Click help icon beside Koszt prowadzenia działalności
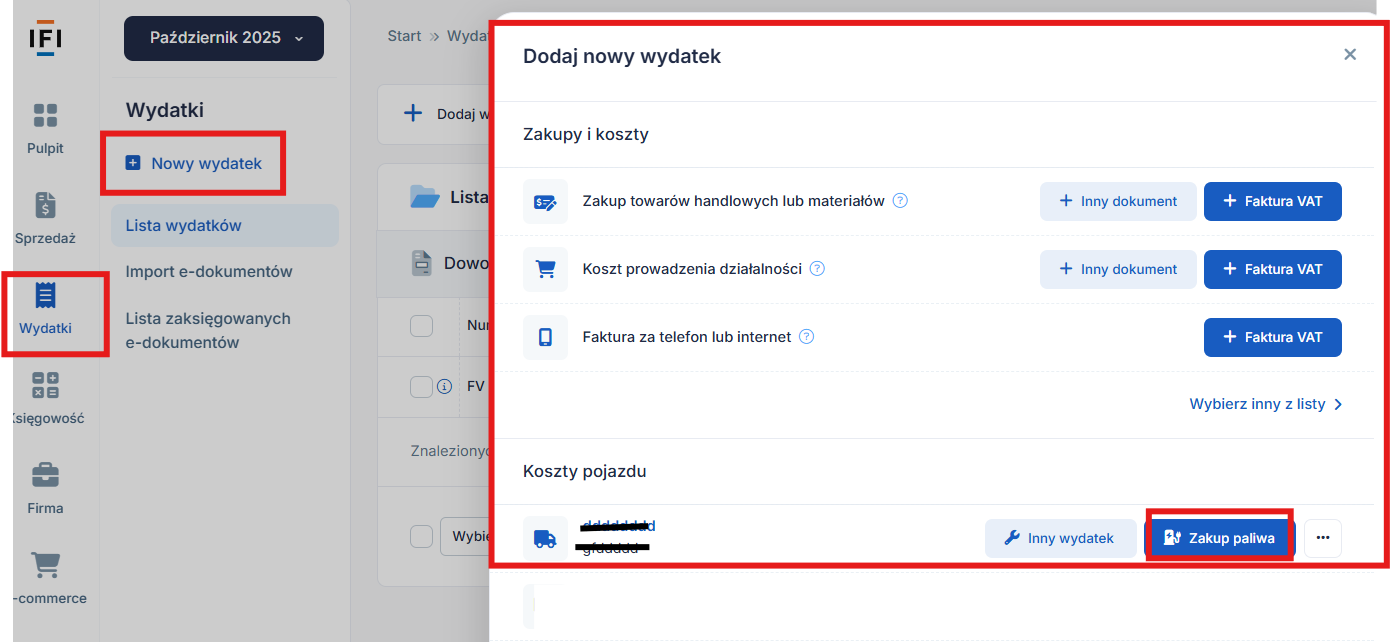Image resolution: width=1390 pixels, height=642 pixels. point(817,269)
